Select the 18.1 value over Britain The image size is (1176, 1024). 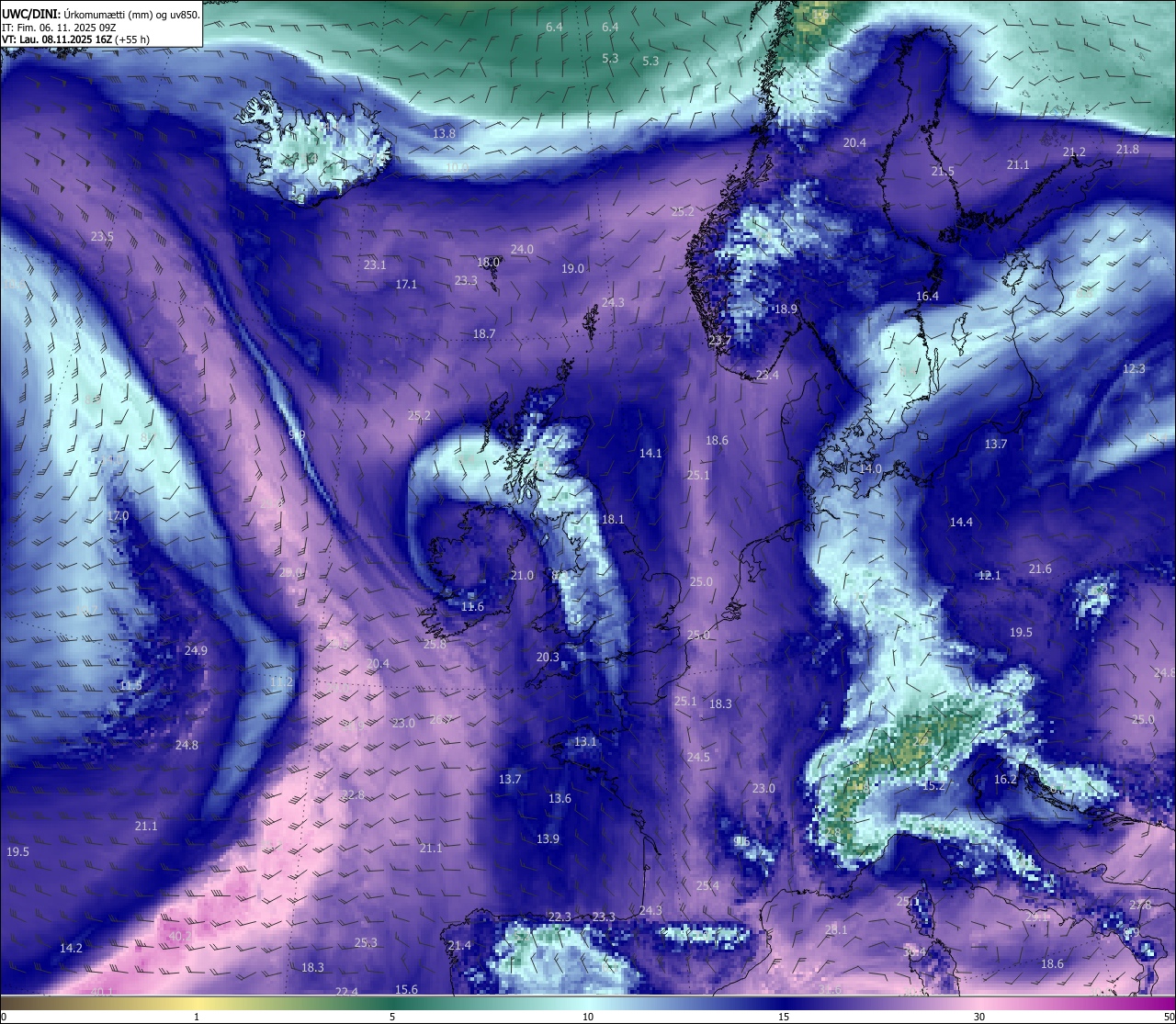pos(613,519)
